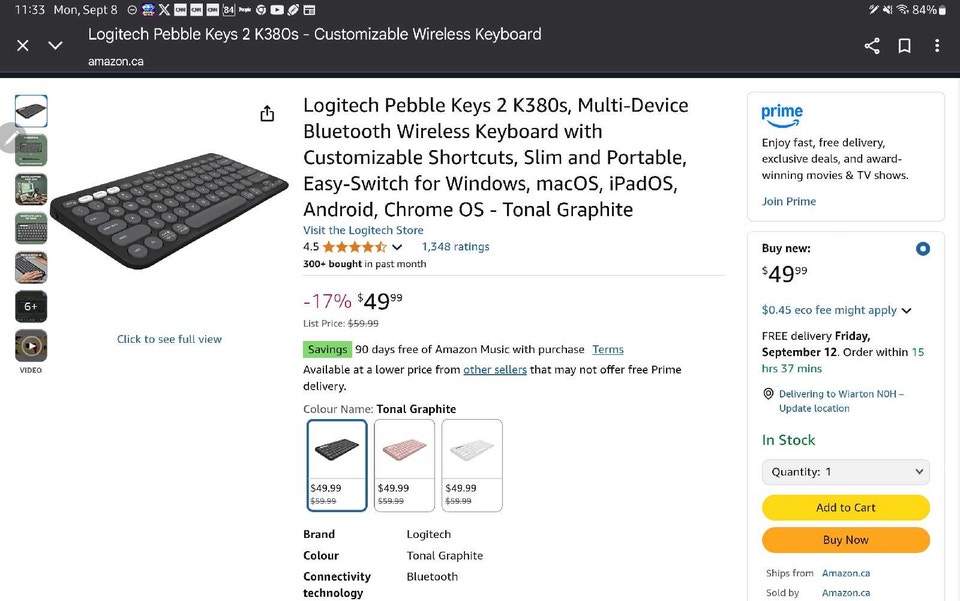Open the Quantity dropdown
The height and width of the screenshot is (601, 960).
click(x=845, y=471)
